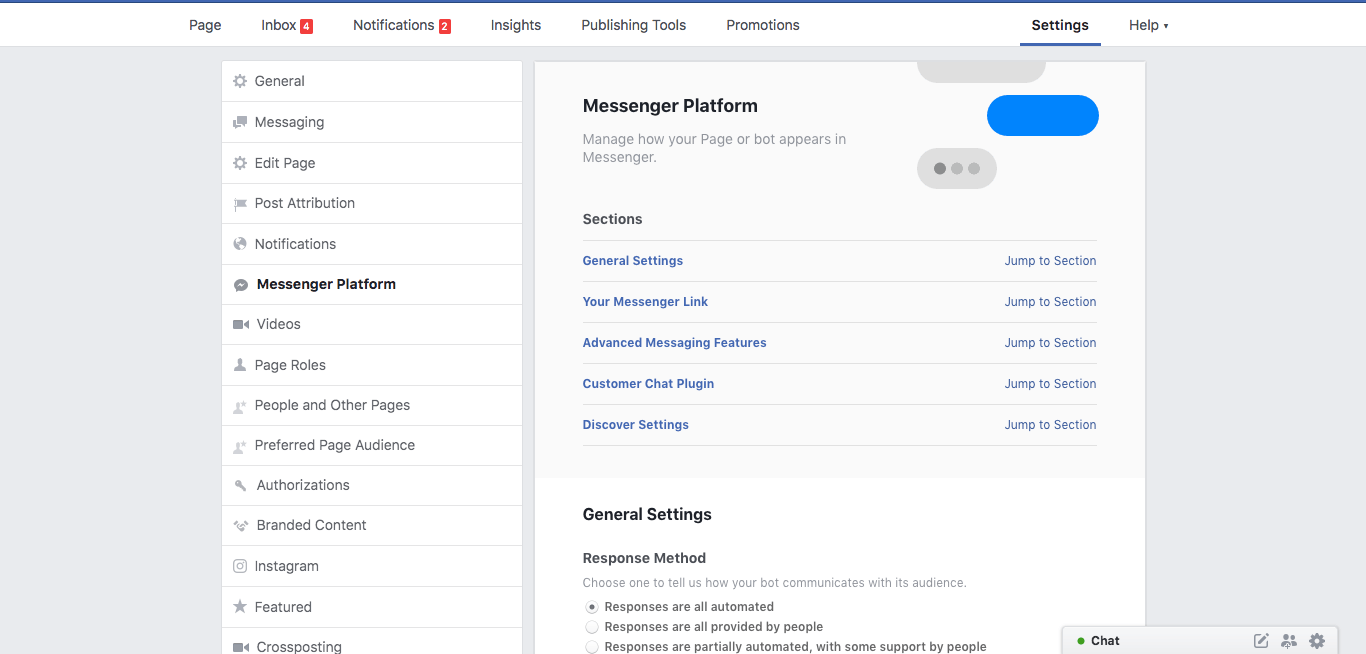Click the camera icon beside Videos
The width and height of the screenshot is (1366, 654).
coord(241,325)
